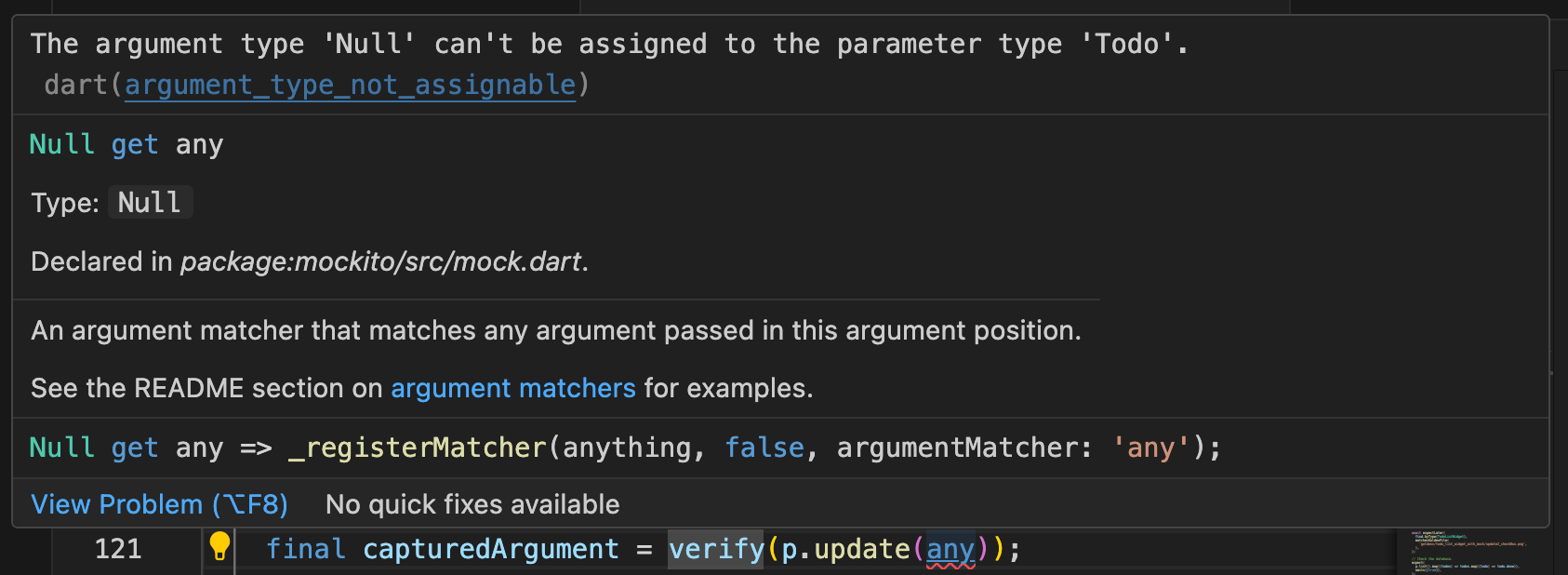1568x575 pixels.
Task: Click the blue "false" keyword in hover snippet
Action: tap(764, 448)
